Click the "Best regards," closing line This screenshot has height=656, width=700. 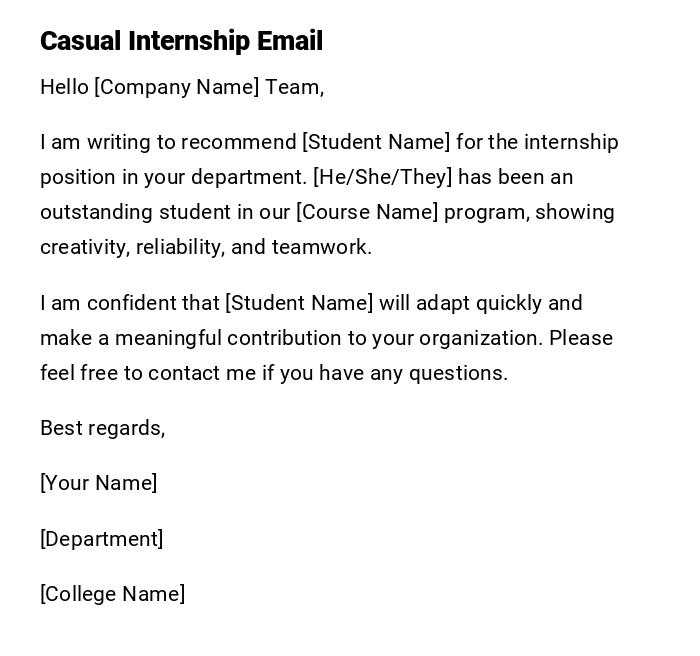click(x=102, y=428)
